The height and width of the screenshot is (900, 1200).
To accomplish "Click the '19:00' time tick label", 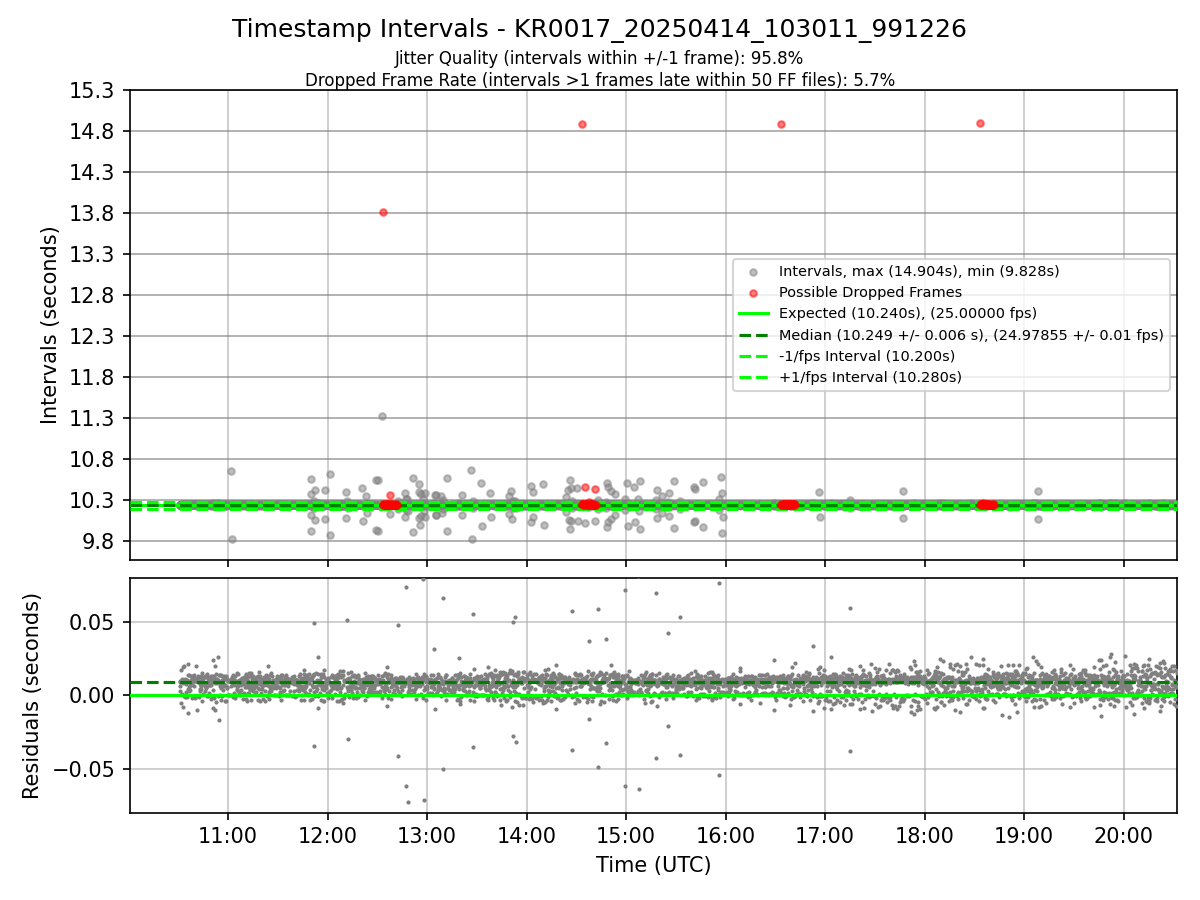I will tap(1024, 835).
